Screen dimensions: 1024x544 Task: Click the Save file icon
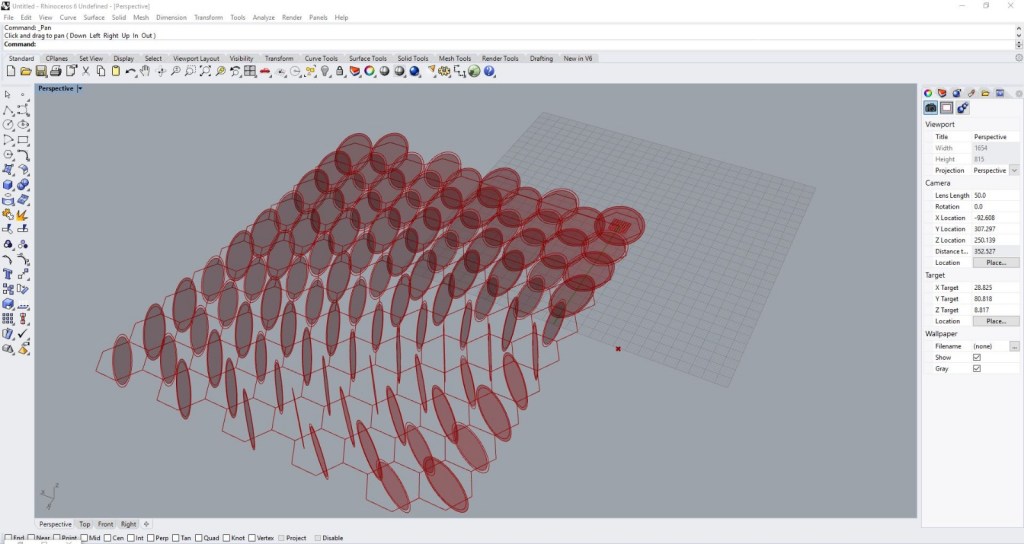coord(42,72)
